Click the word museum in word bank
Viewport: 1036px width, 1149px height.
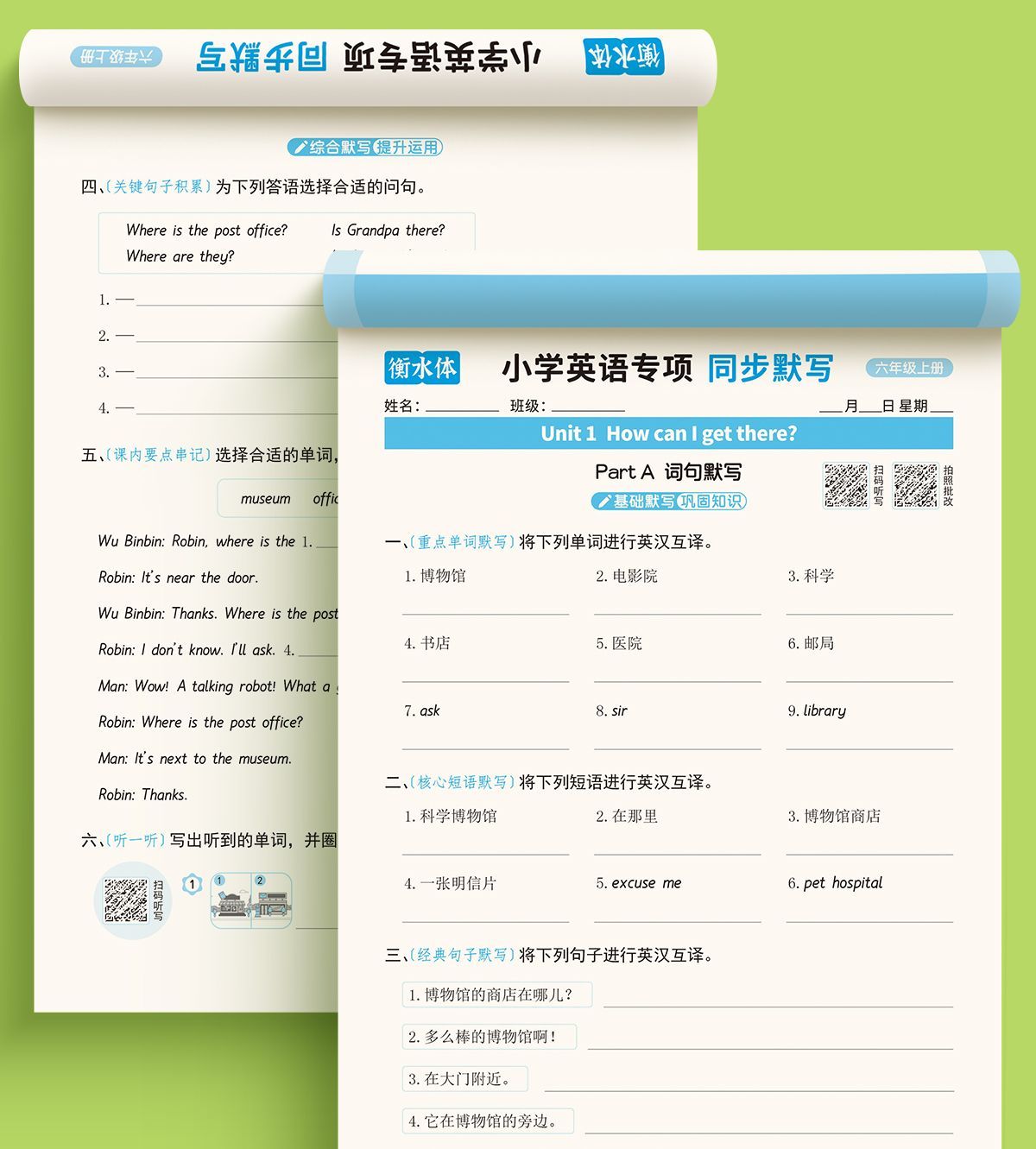(x=265, y=499)
